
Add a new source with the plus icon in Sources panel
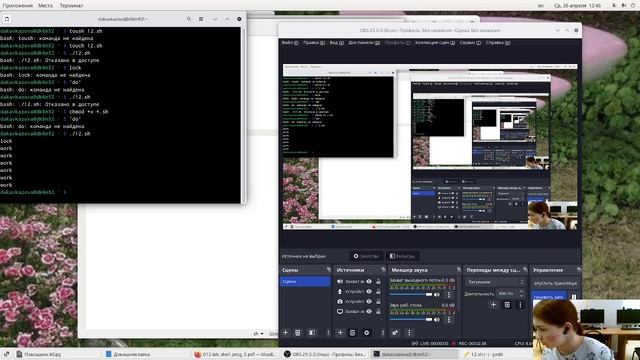[340, 333]
